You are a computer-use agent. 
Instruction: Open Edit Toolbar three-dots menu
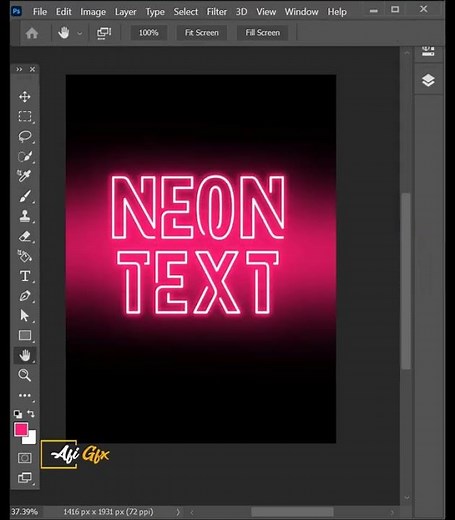[x=25, y=395]
